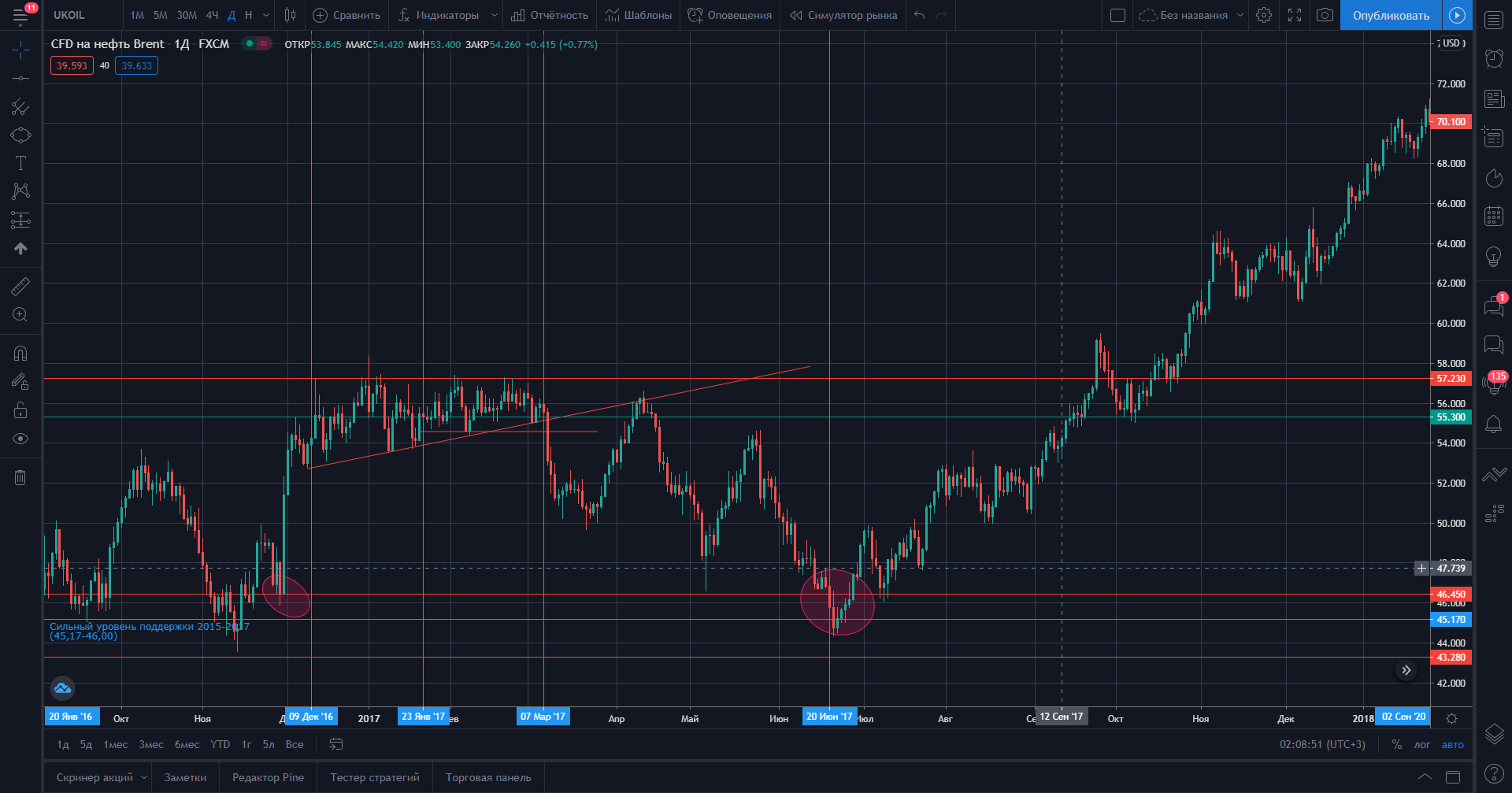Expand the 'Без названия' layout dropdown
The width and height of the screenshot is (1512, 793).
(x=1240, y=15)
